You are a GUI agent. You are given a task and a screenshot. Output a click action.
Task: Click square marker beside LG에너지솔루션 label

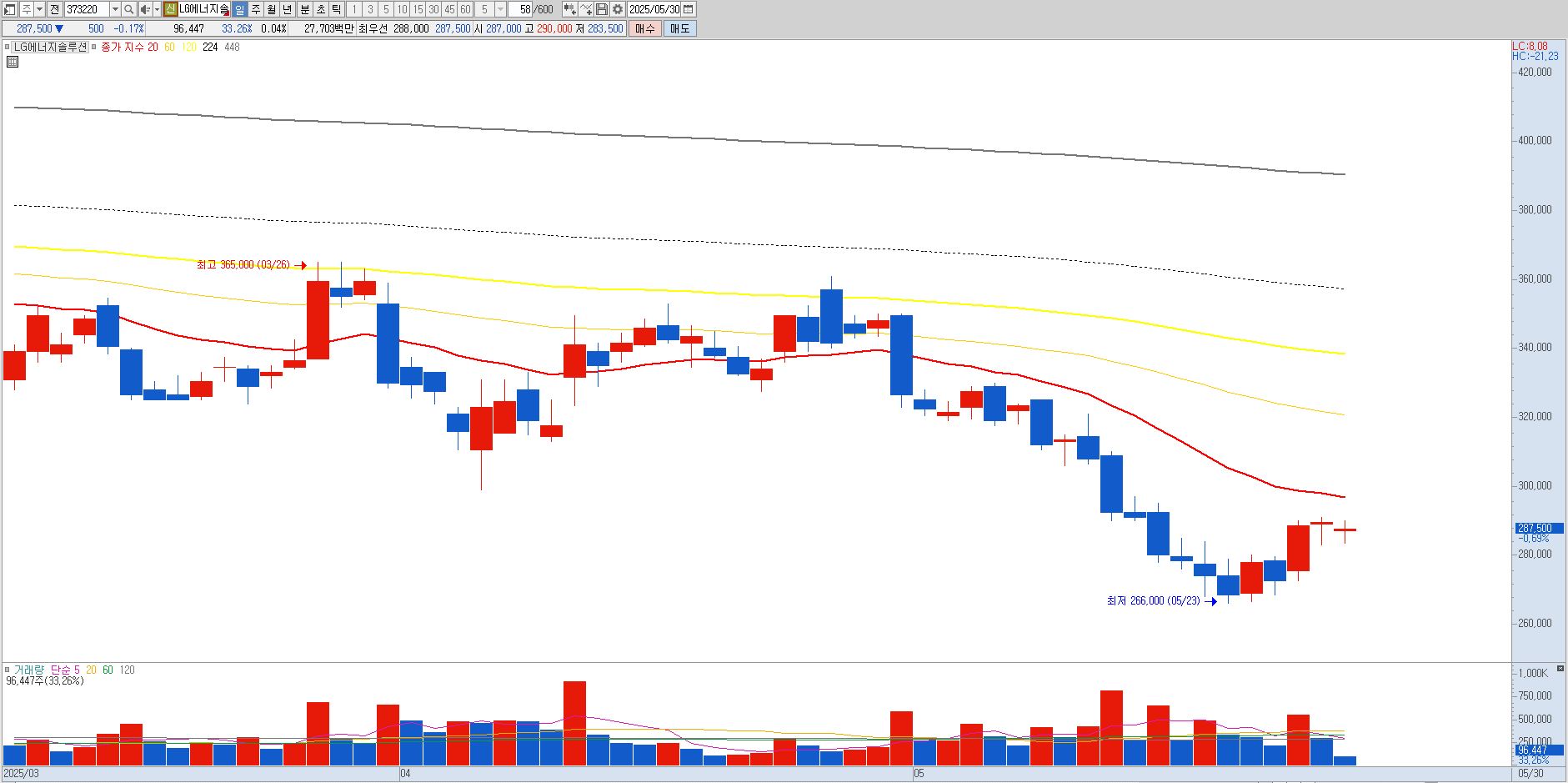[8, 48]
